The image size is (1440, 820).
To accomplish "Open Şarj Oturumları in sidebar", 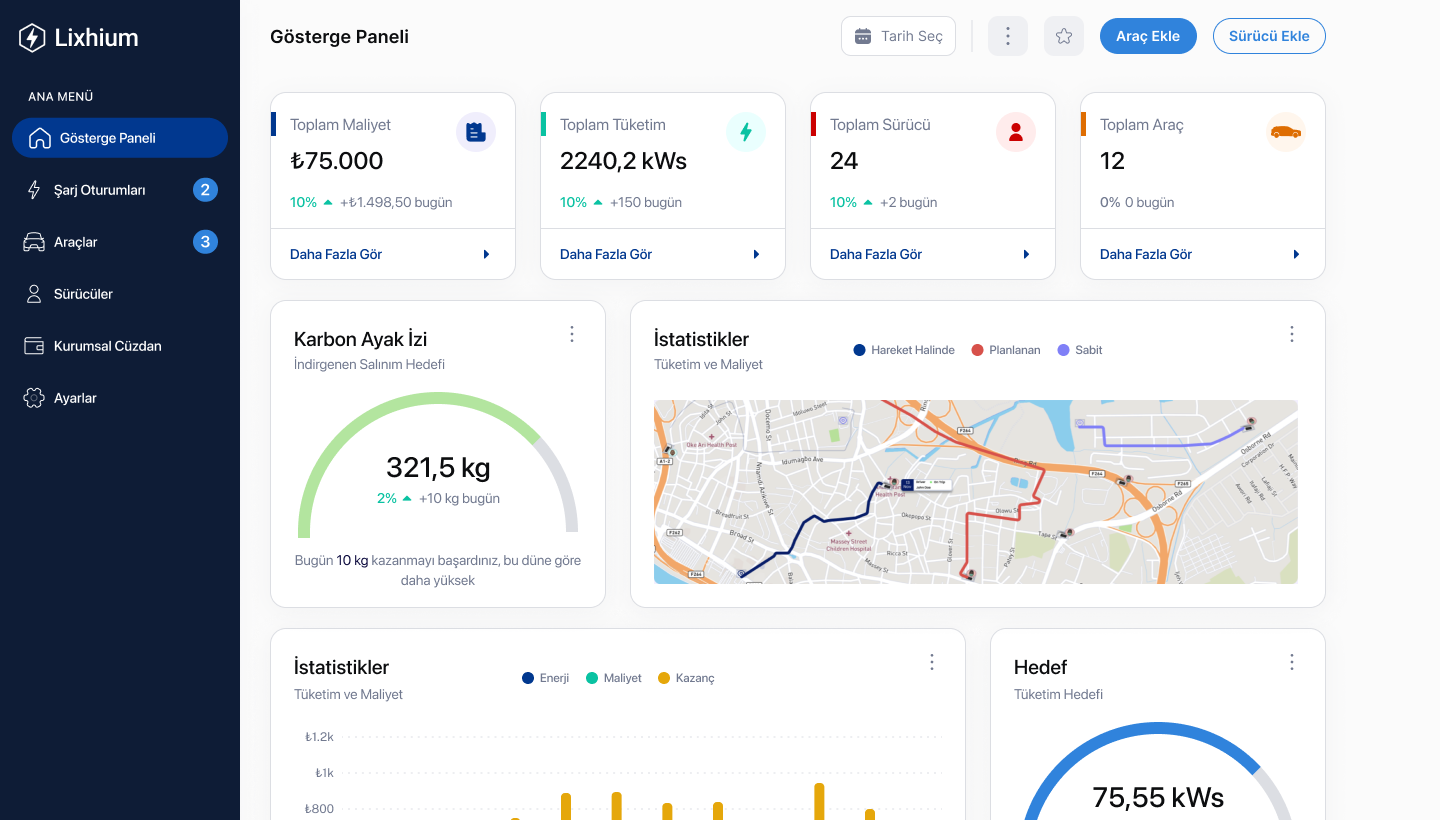I will (x=120, y=190).
